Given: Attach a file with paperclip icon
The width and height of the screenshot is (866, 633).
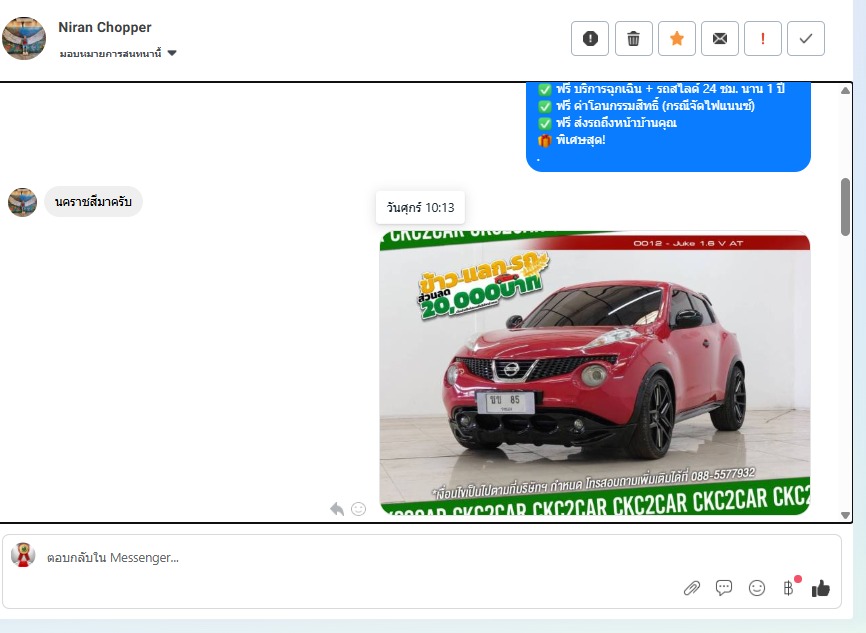Looking at the screenshot, I should (692, 588).
